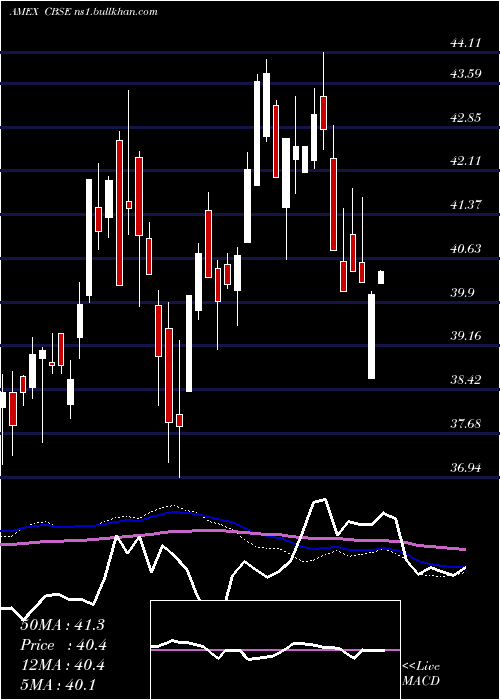
Task: Click inside the MACD inset chart
Action: [275, 650]
